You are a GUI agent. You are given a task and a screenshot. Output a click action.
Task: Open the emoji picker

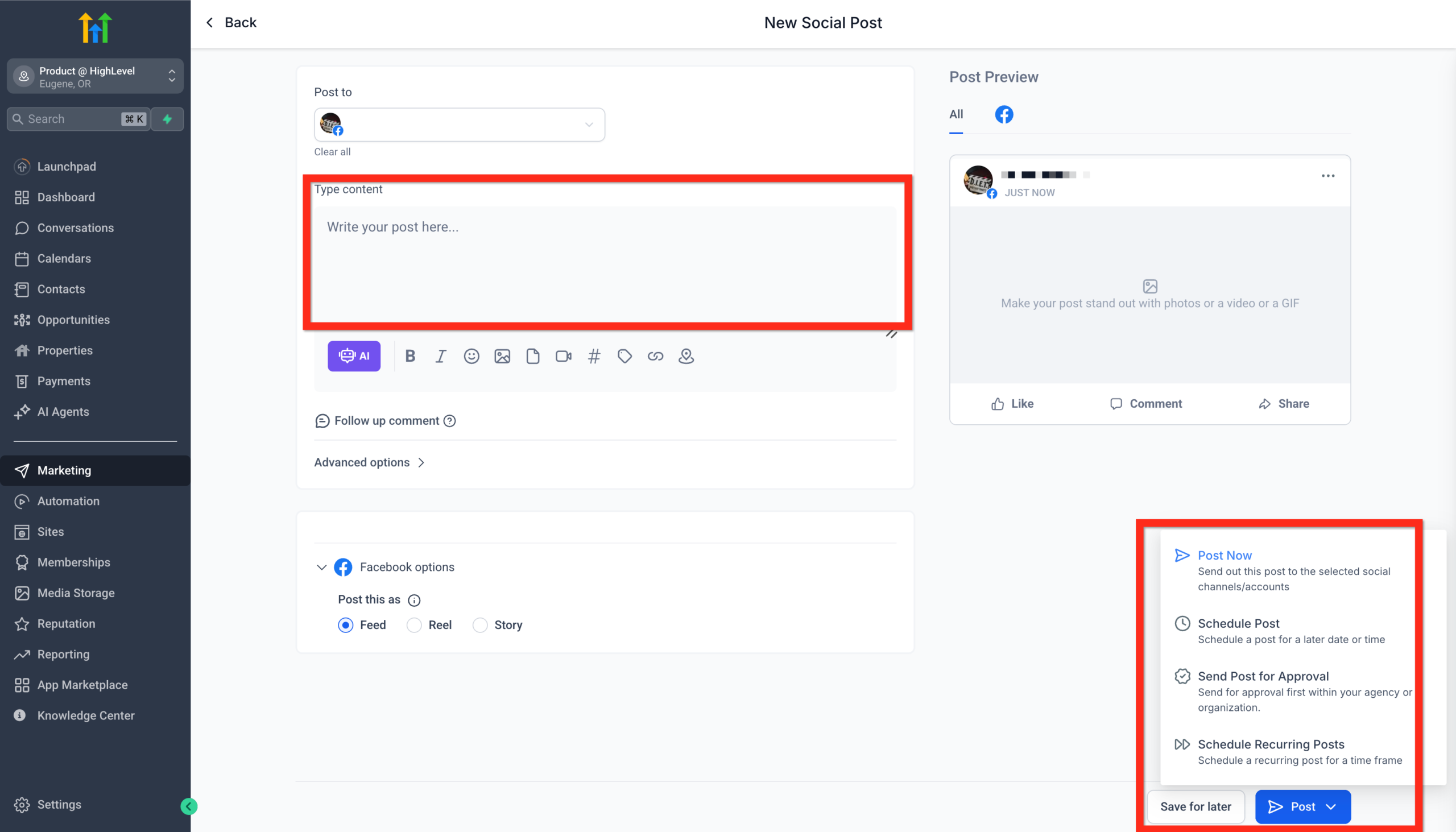coord(471,355)
